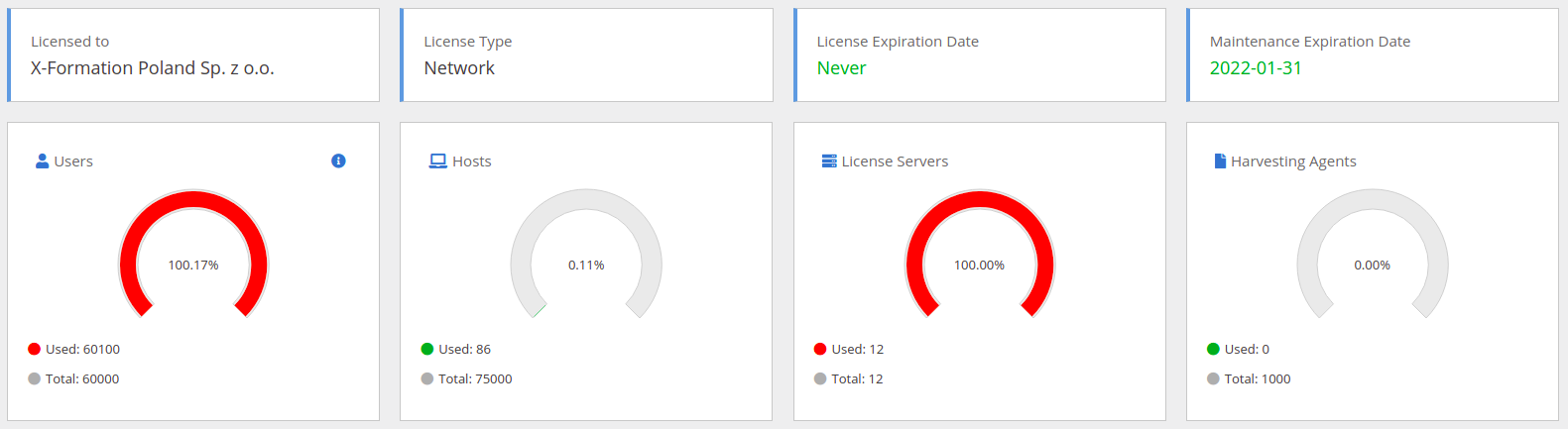1568x429 pixels.
Task: Toggle the gray Total: 60000 legend dot
Action: coord(34,378)
